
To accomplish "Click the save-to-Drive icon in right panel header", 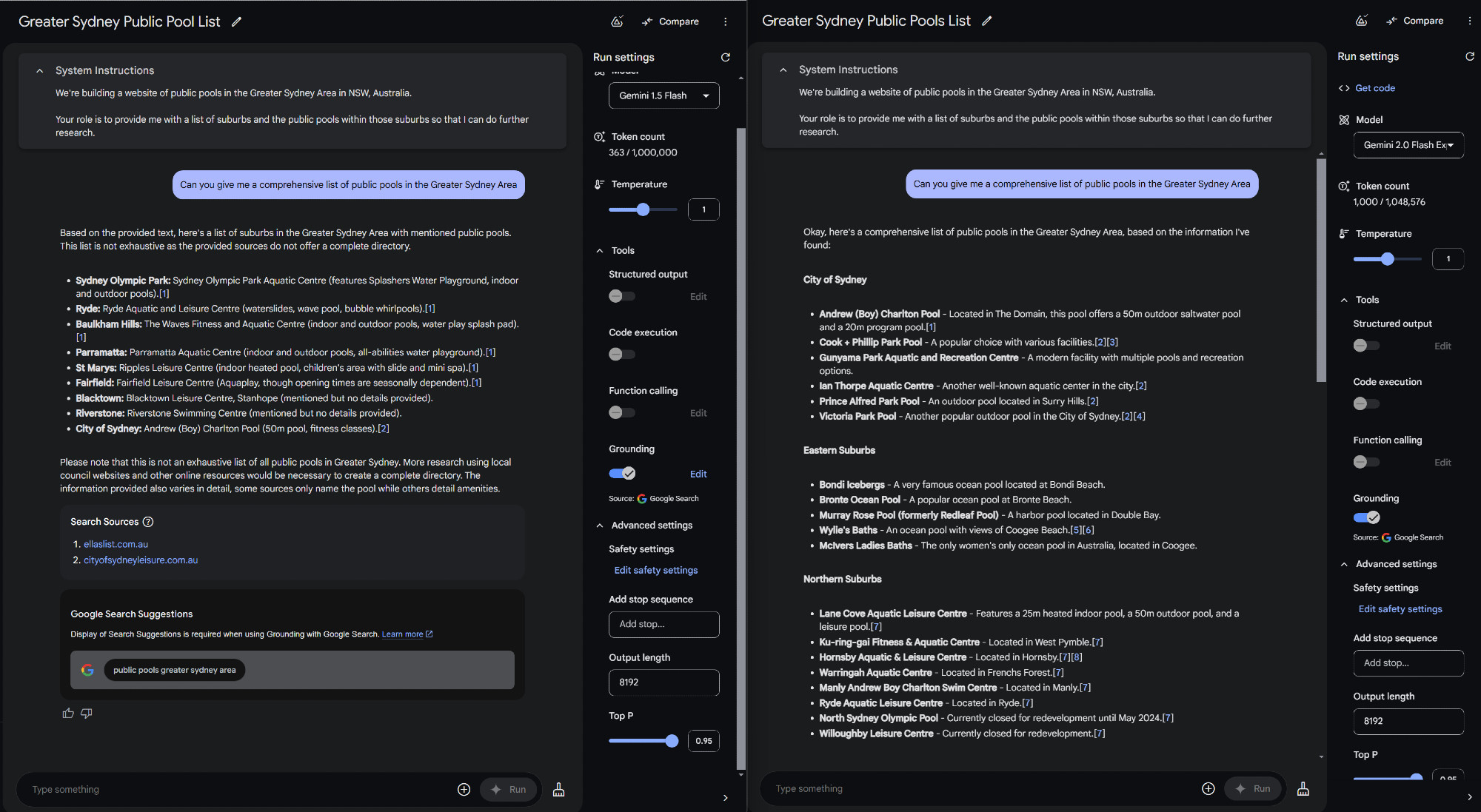I will (1361, 21).
